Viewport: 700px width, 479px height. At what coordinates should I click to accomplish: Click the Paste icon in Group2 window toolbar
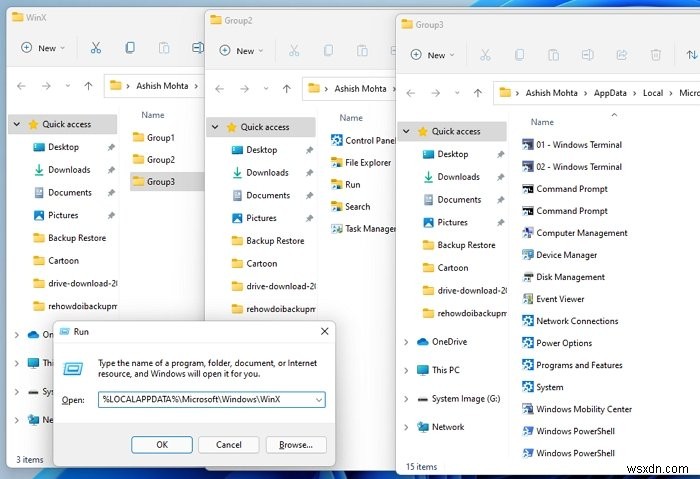362,51
